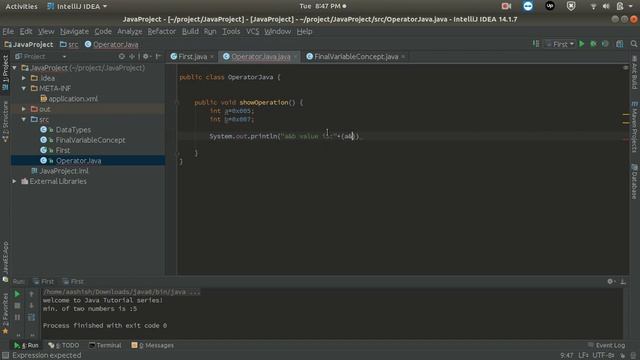Toggle tool window buttons in status bar corner

point(5,356)
